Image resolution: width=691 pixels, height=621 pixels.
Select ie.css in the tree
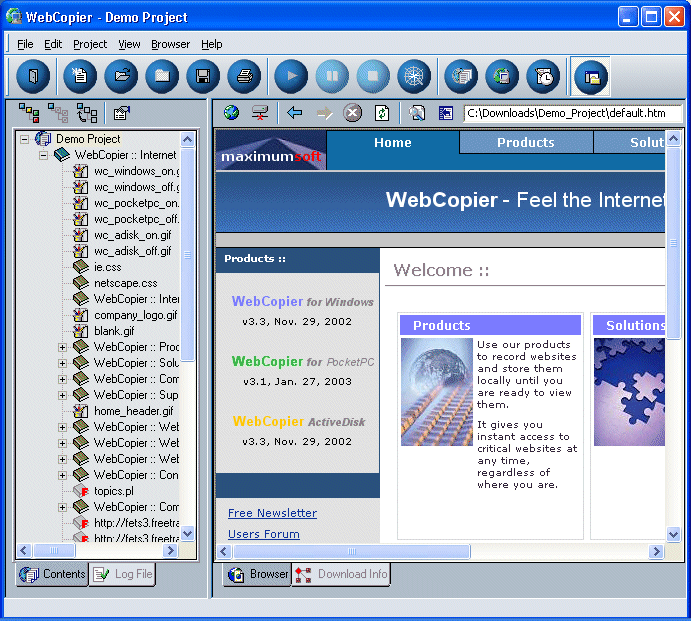(x=108, y=267)
